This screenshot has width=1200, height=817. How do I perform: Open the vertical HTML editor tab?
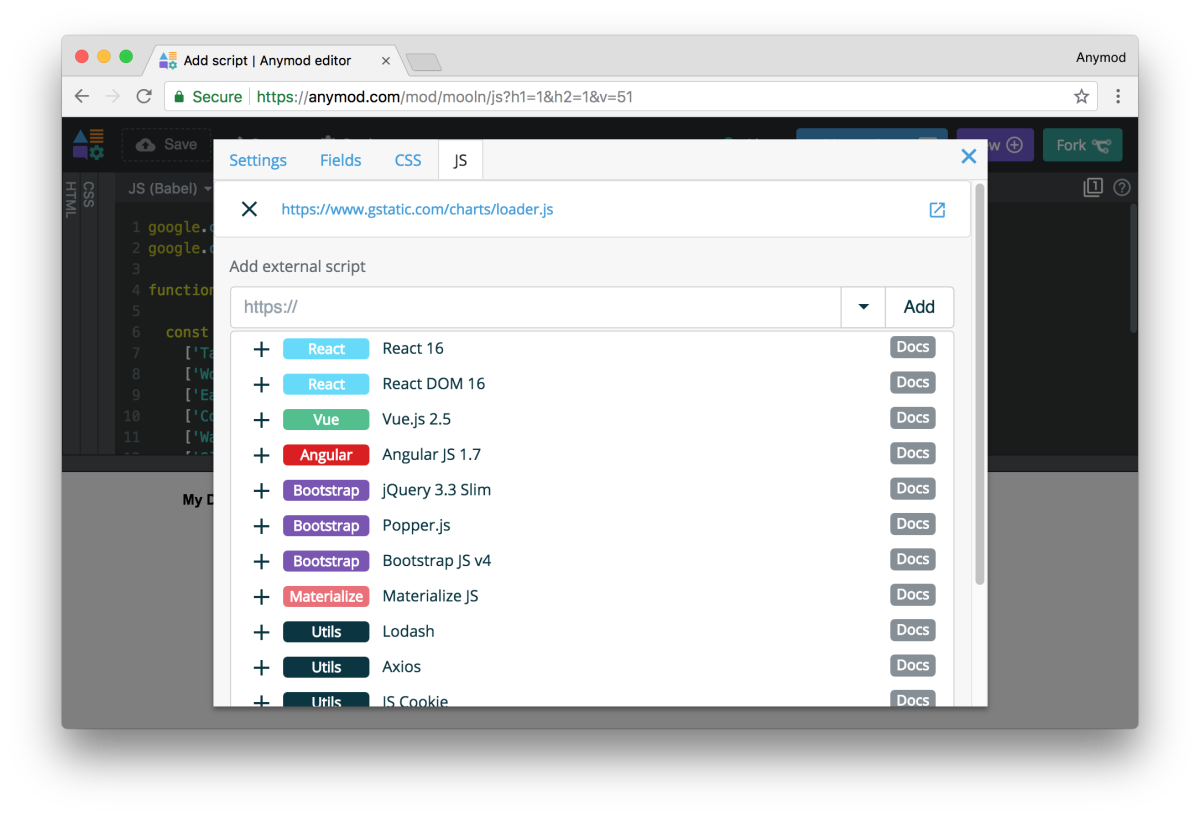70,199
